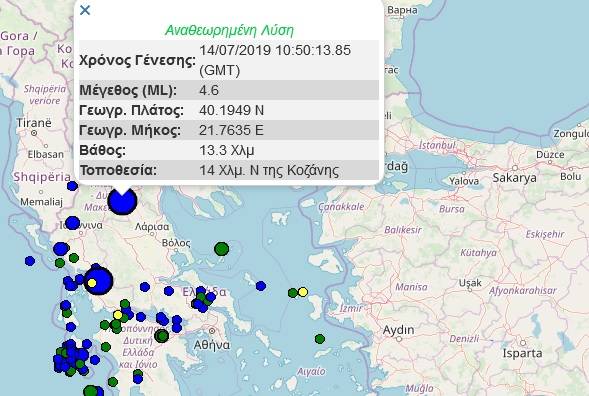This screenshot has height=396, width=589.
Task: Click the İstanbul map label
Action: pos(437,145)
